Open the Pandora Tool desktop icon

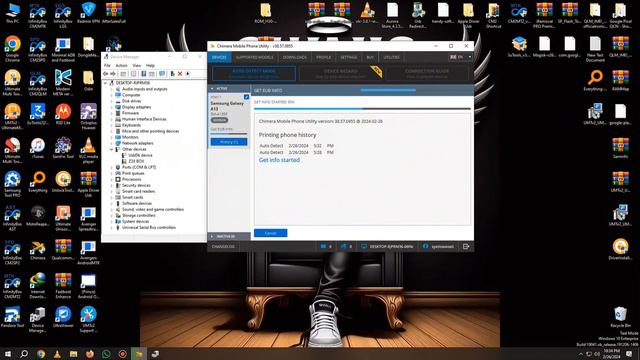[x=12, y=318]
